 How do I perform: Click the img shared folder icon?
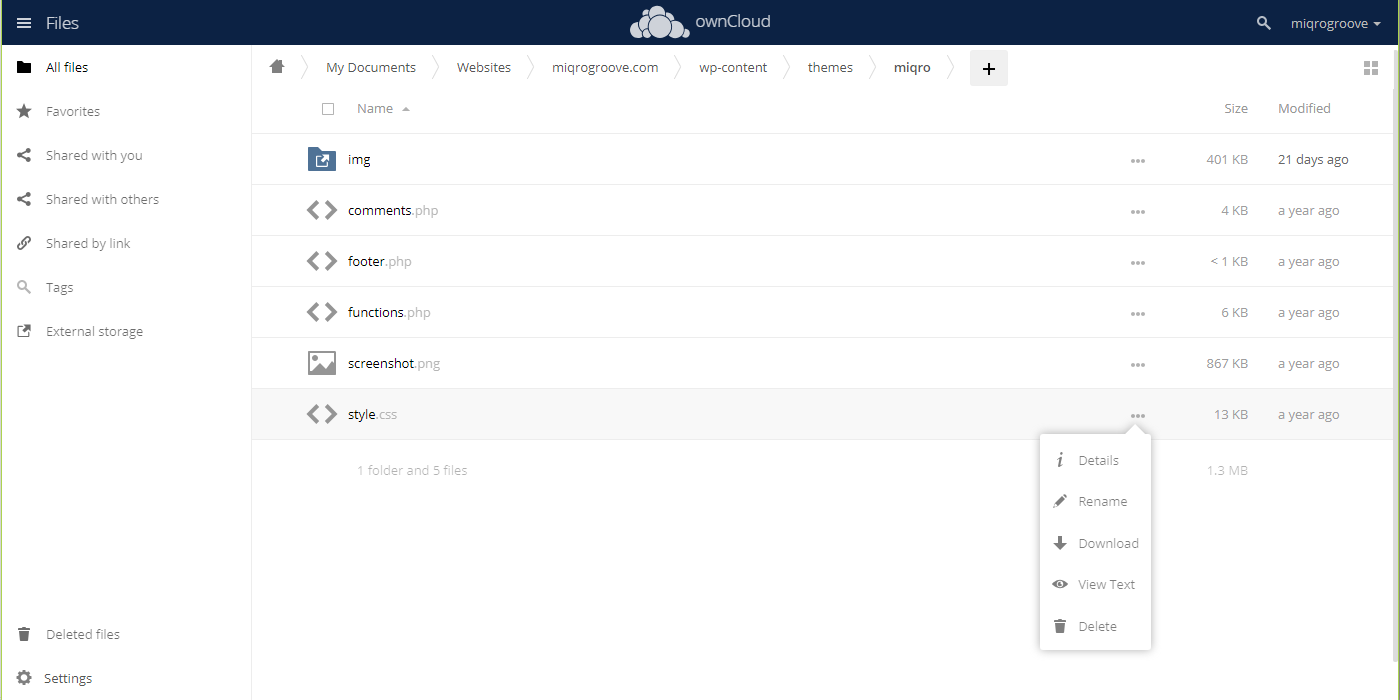tap(322, 159)
